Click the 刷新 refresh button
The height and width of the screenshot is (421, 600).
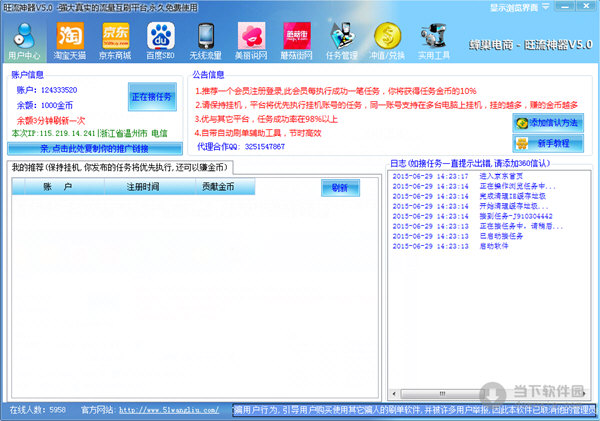(340, 188)
